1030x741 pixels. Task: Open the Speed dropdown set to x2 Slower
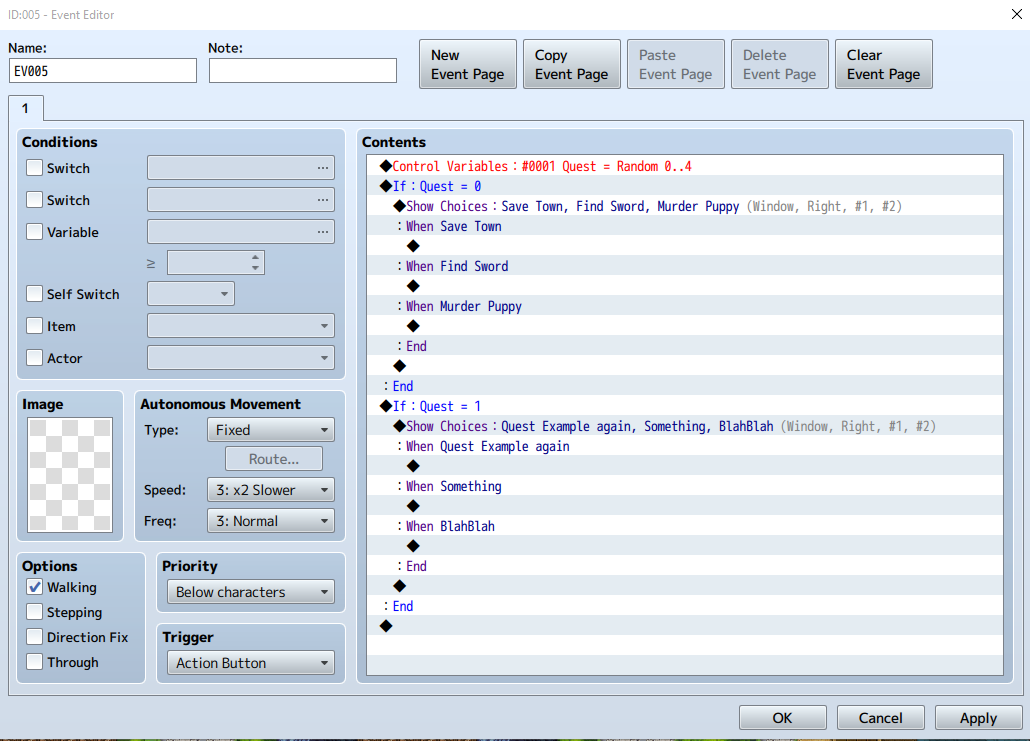(x=270, y=489)
